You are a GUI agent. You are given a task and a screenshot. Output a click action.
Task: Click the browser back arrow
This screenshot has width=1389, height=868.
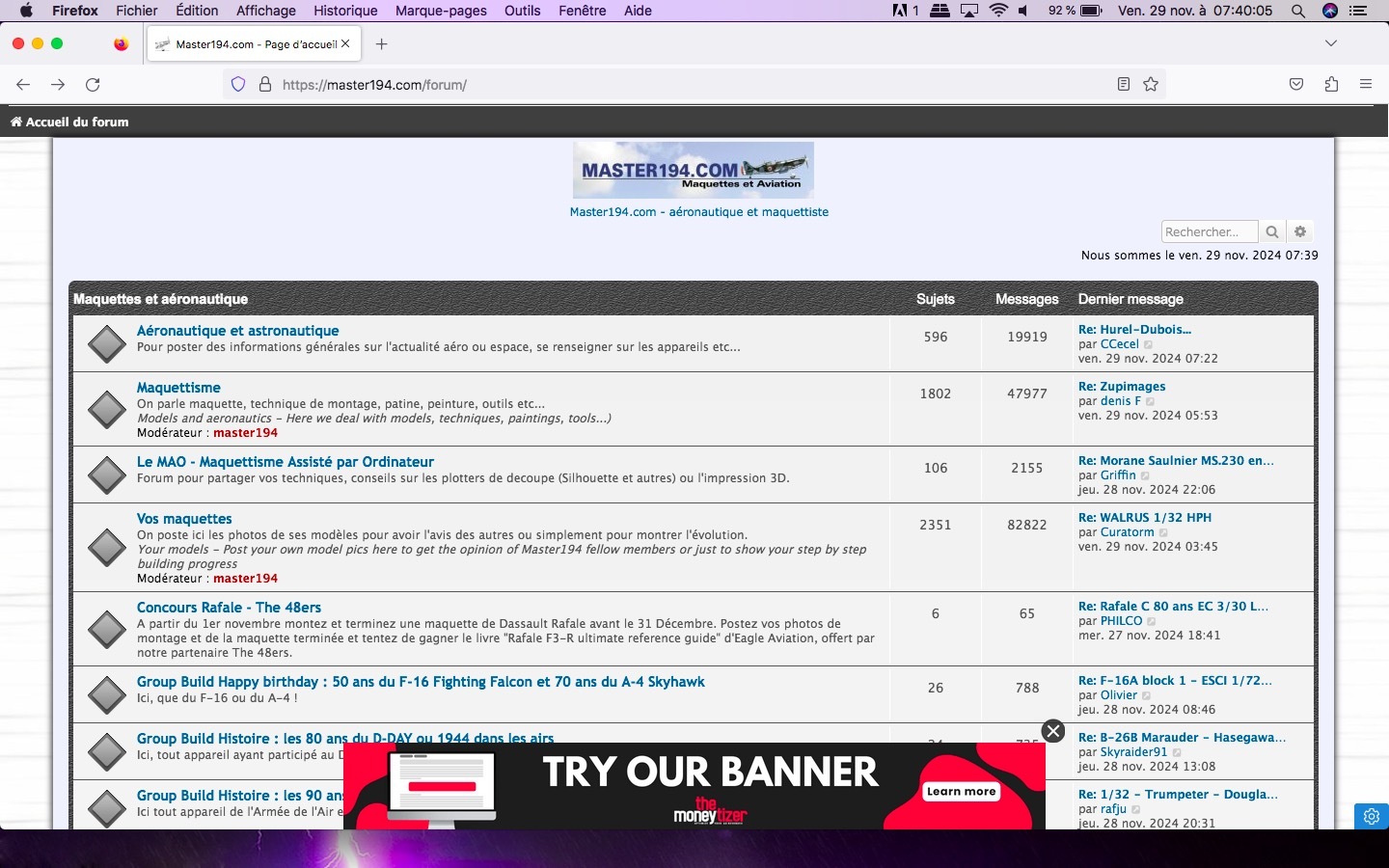(23, 85)
